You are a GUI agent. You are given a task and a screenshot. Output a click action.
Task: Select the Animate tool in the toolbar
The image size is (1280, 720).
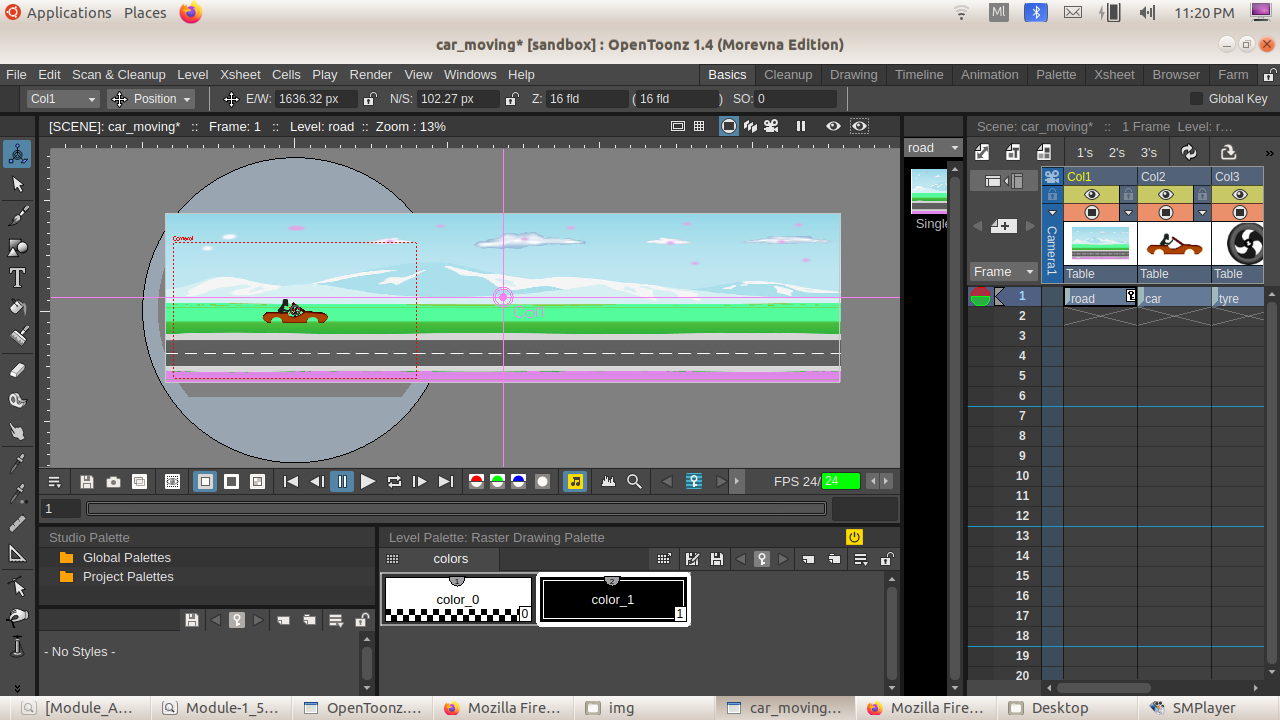pyautogui.click(x=17, y=155)
